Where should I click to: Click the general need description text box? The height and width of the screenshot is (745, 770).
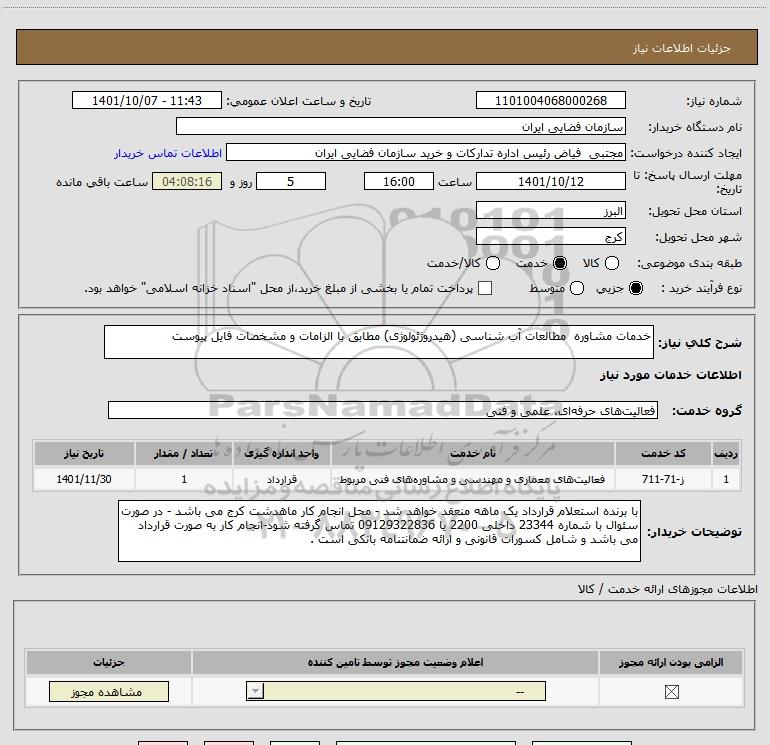coord(379,342)
